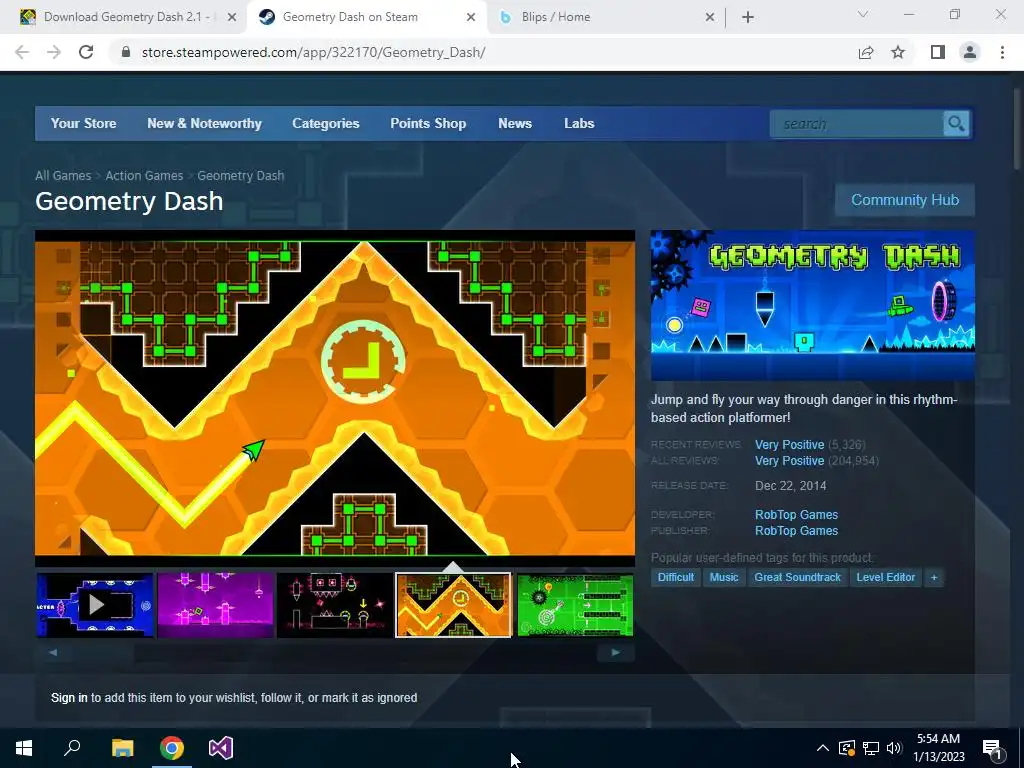
Task: Click the network icon in system tray
Action: click(871, 748)
